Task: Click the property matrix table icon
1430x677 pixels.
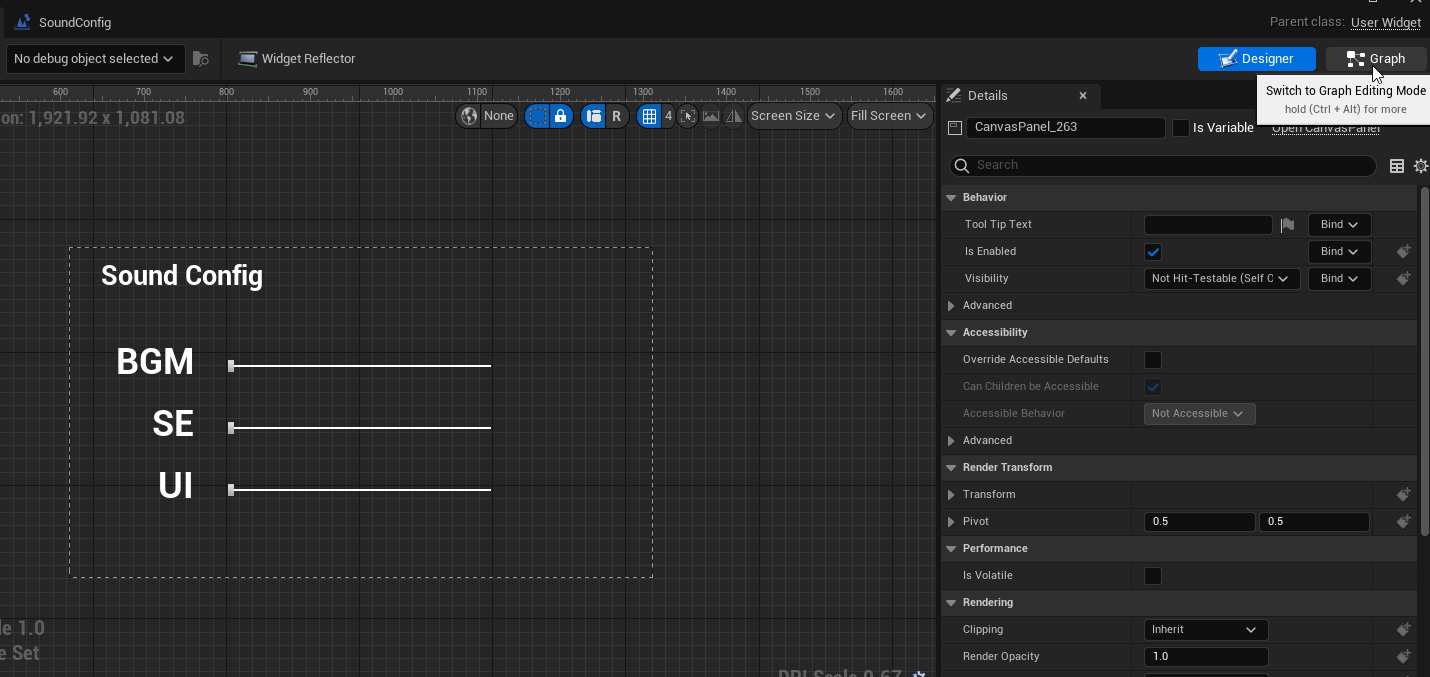Action: pos(1397,166)
